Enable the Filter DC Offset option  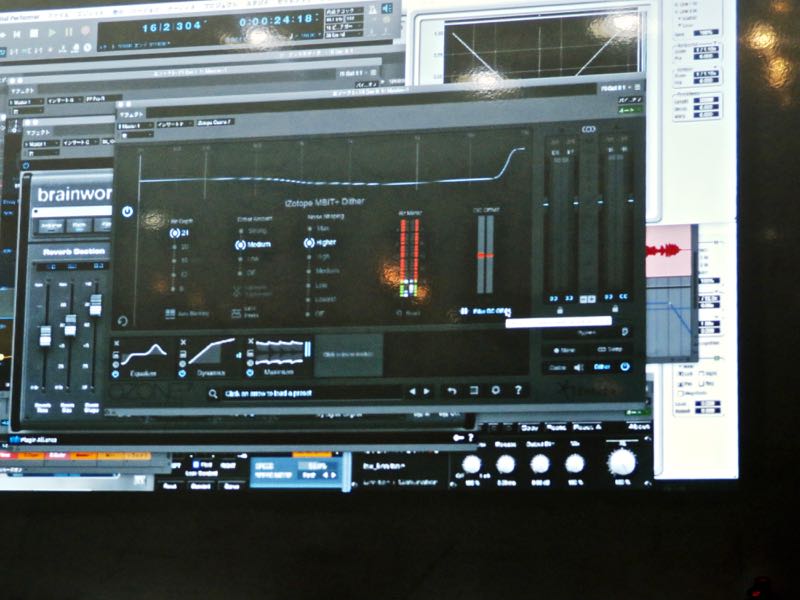click(x=485, y=311)
